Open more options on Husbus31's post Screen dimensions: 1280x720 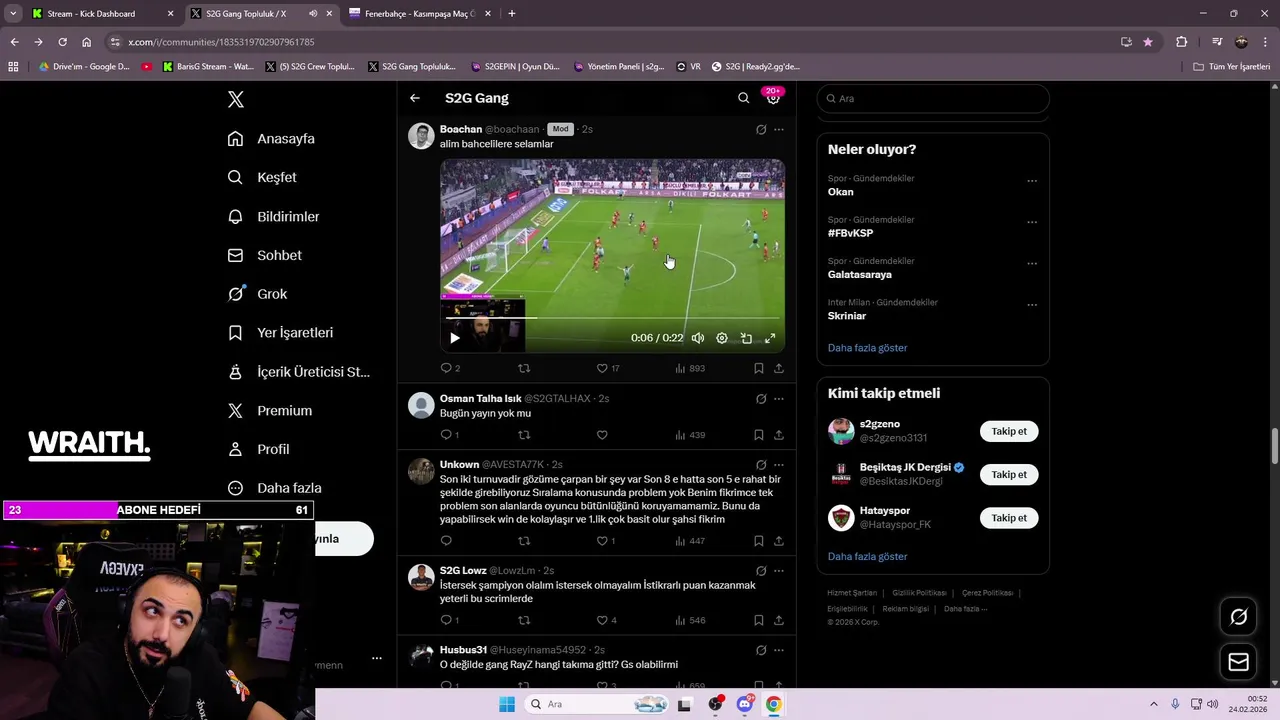click(779, 650)
